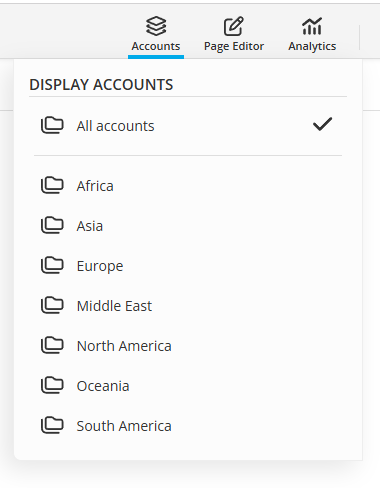Choose the Asia account group
The height and width of the screenshot is (488, 380).
pos(188,226)
